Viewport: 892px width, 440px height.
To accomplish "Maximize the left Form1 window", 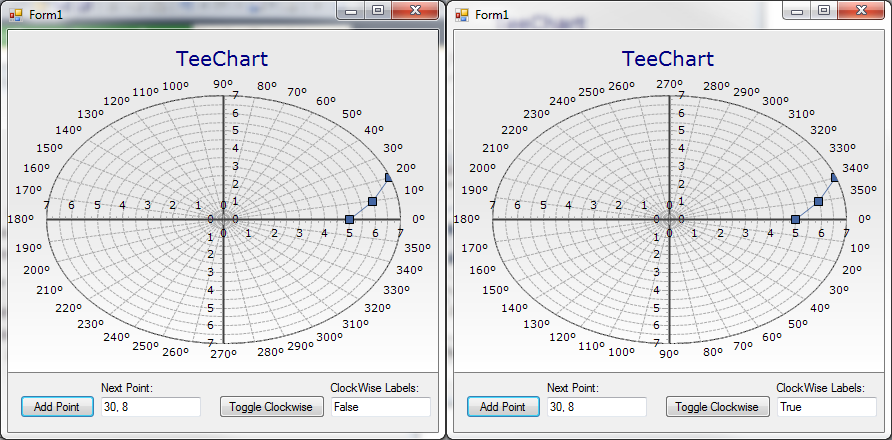I will [x=378, y=10].
